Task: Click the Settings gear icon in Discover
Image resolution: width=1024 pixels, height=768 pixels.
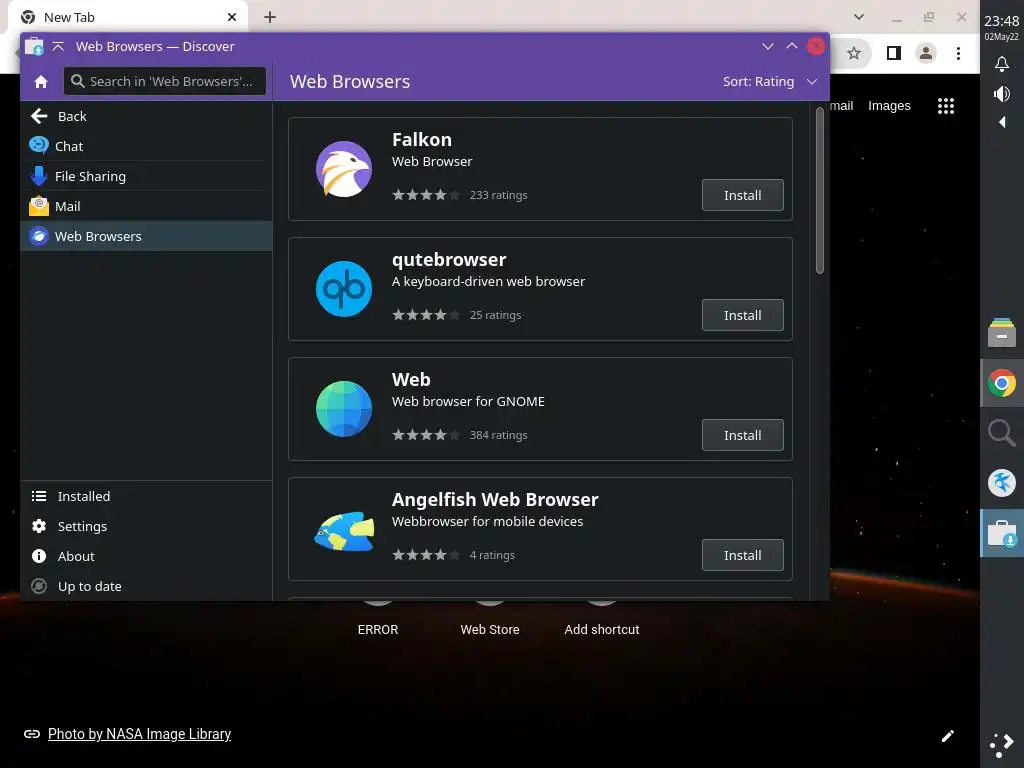Action: [39, 526]
